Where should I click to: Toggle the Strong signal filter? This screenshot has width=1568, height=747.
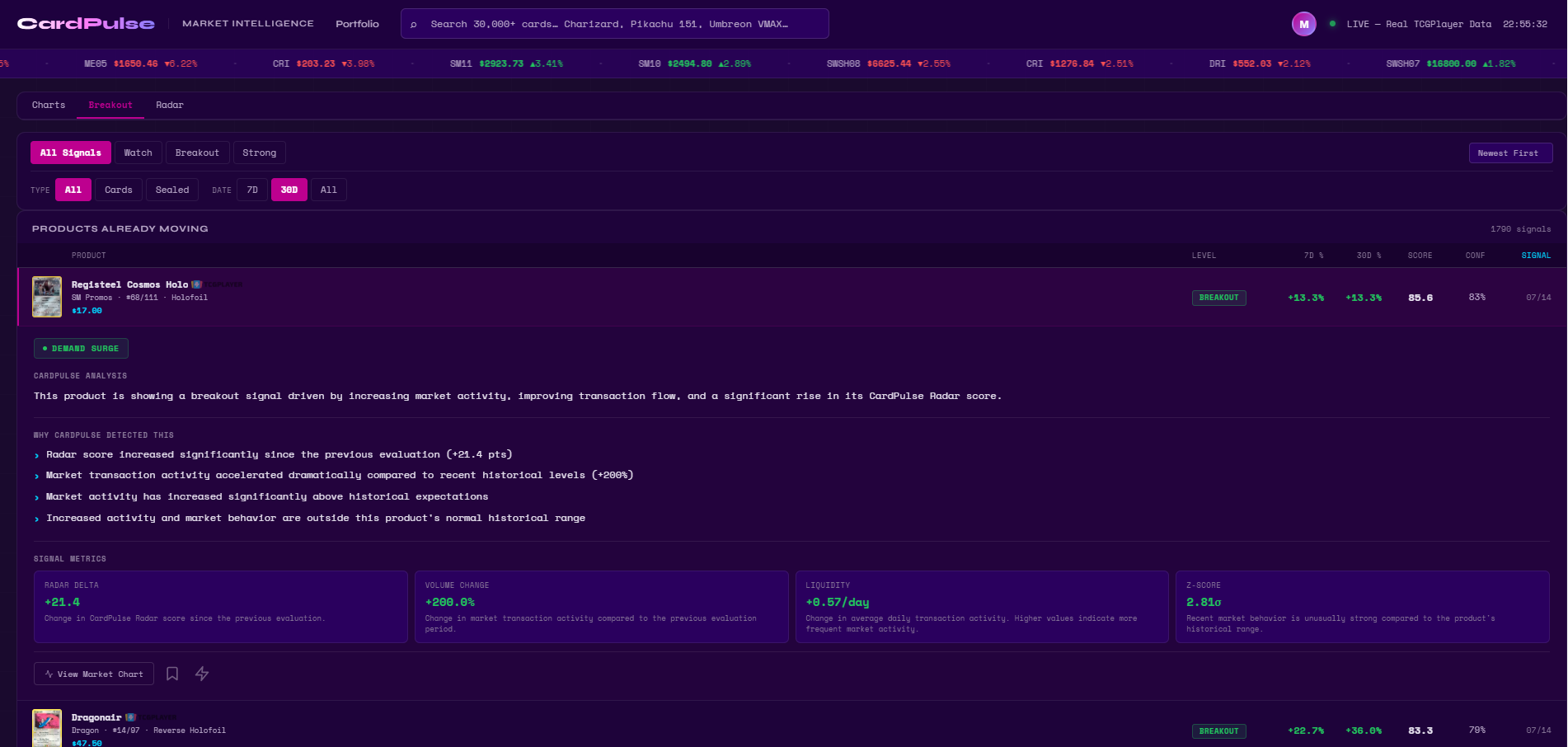(260, 153)
